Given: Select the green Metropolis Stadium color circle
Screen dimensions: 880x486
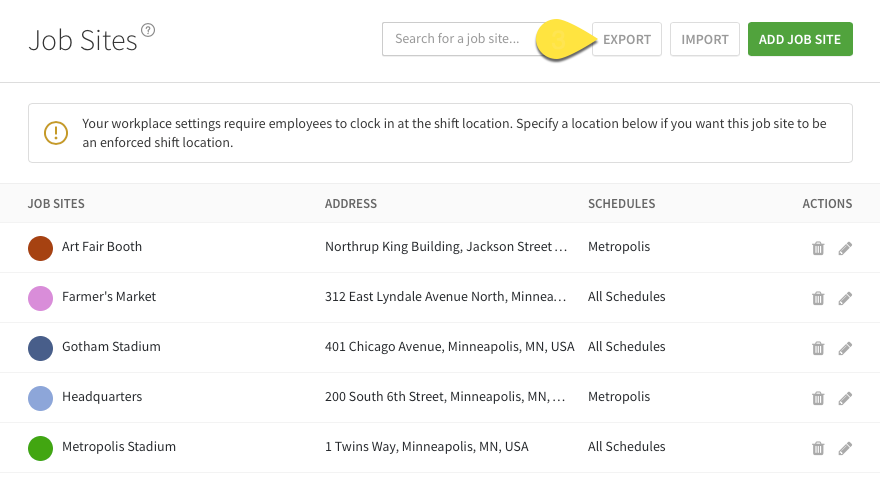Looking at the screenshot, I should click(x=40, y=448).
